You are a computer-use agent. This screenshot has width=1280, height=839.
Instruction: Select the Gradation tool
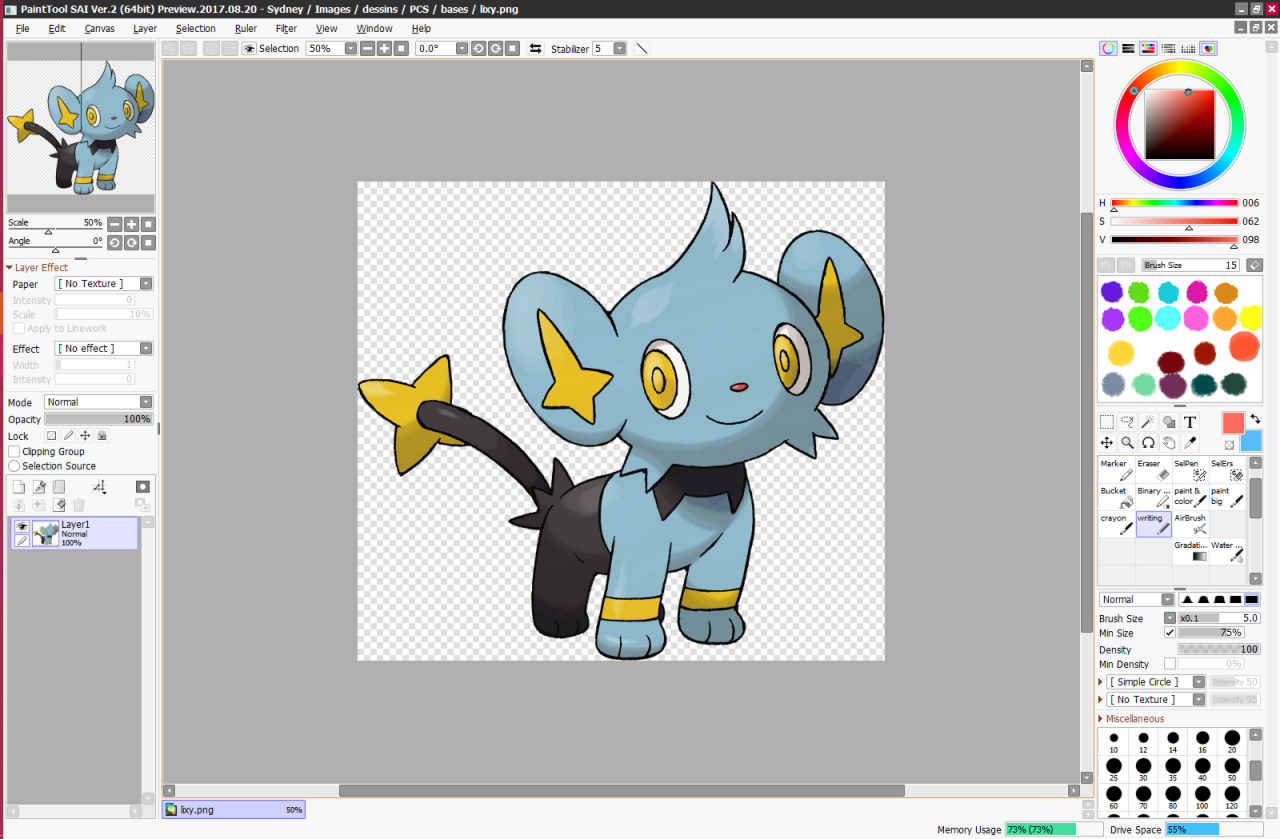point(1190,551)
